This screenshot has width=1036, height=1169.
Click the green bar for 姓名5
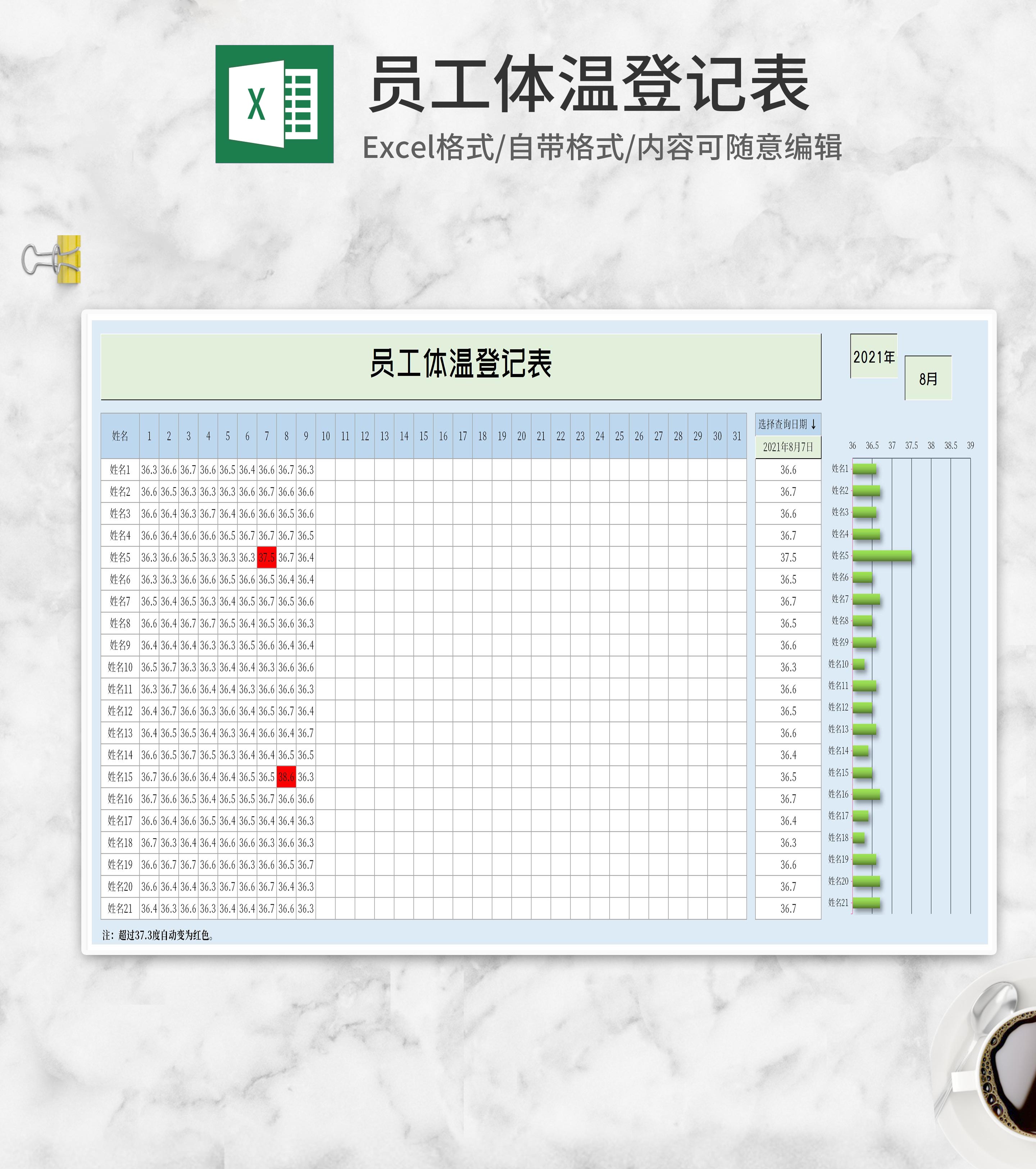coord(882,555)
